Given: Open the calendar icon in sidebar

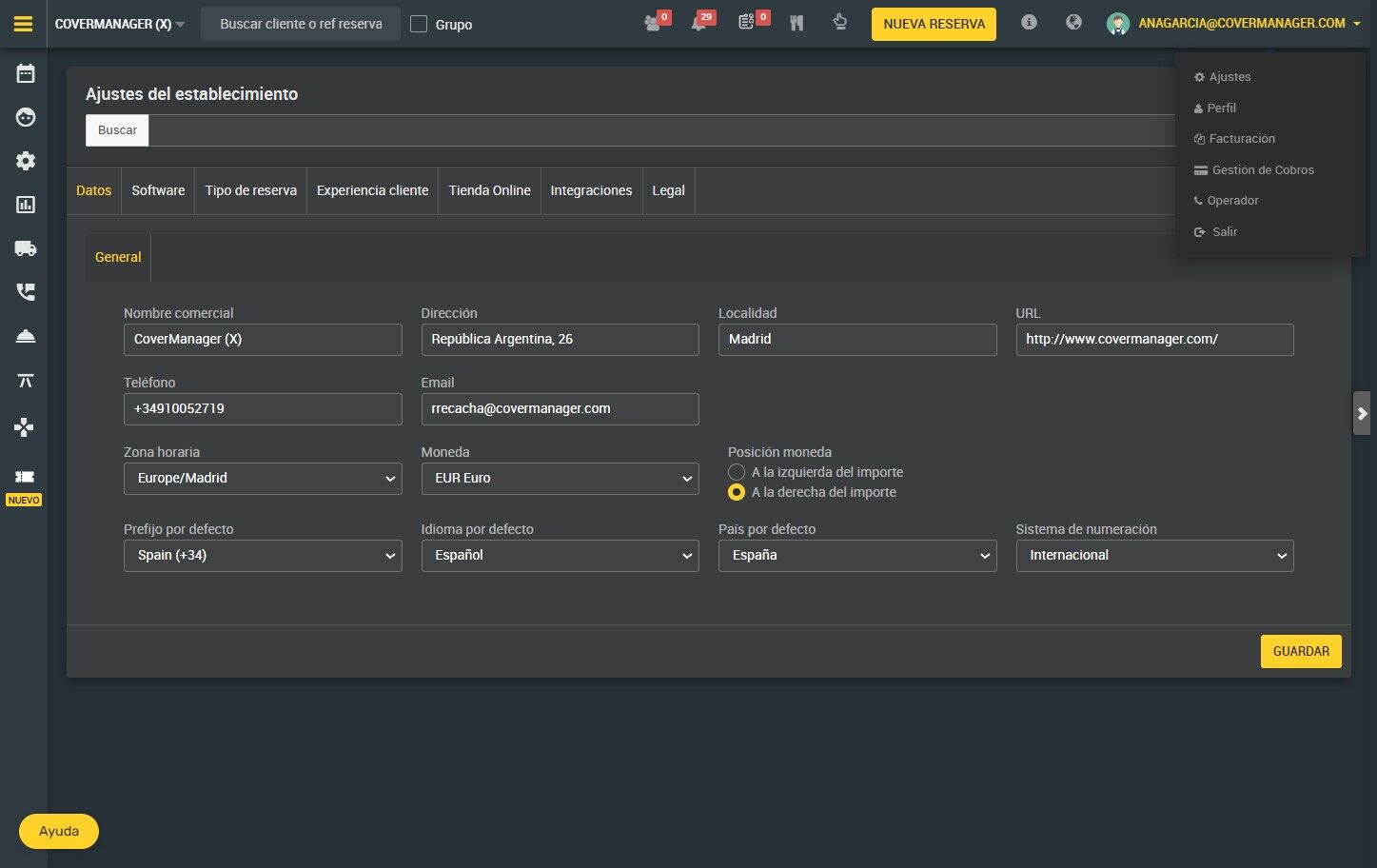Looking at the screenshot, I should (26, 73).
